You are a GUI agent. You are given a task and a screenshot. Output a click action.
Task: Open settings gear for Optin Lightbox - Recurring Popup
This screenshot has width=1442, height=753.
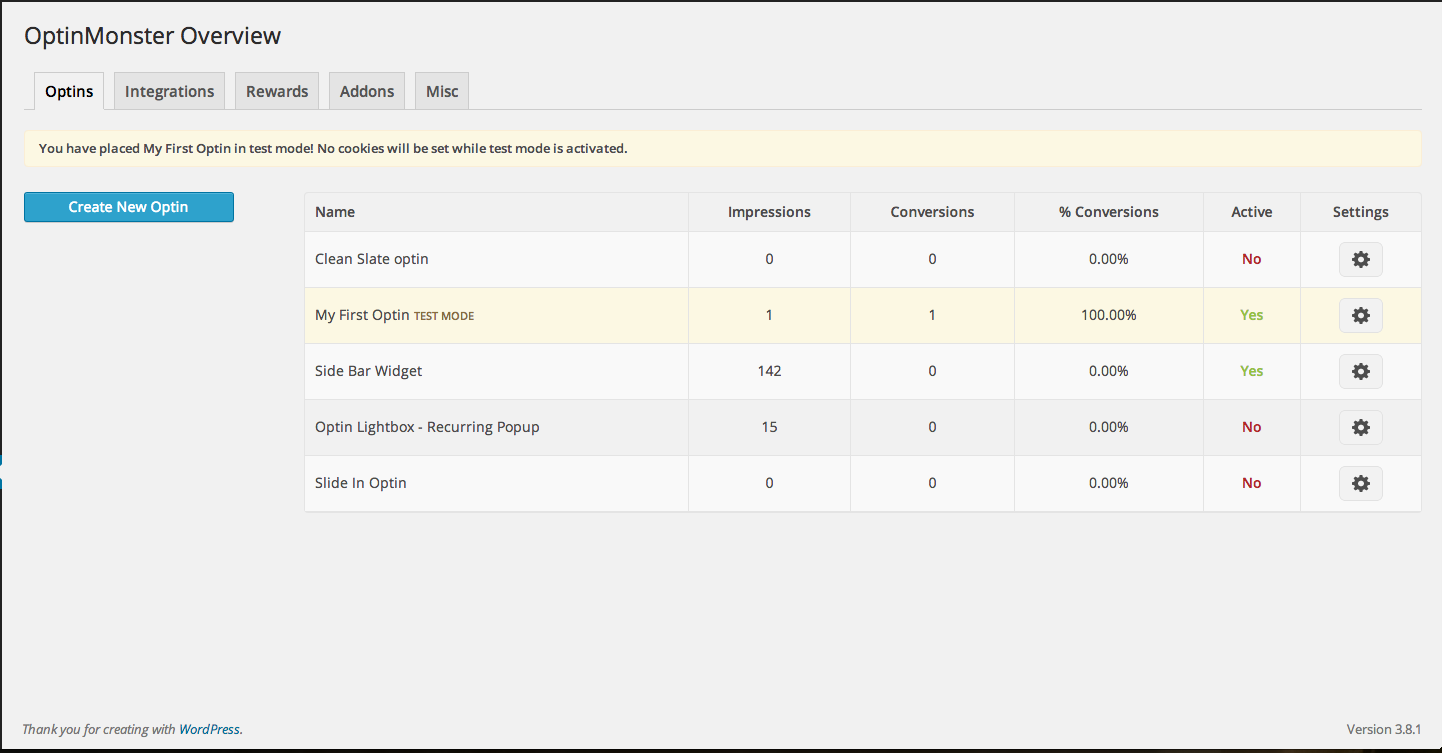(1360, 426)
